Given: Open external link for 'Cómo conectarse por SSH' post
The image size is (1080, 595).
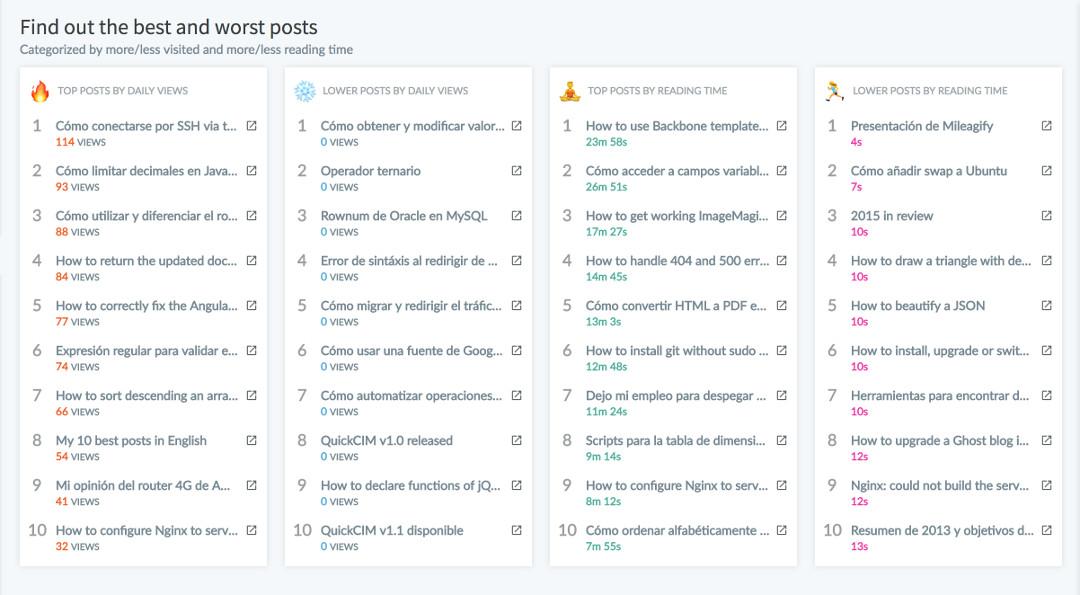Looking at the screenshot, I should click(251, 126).
